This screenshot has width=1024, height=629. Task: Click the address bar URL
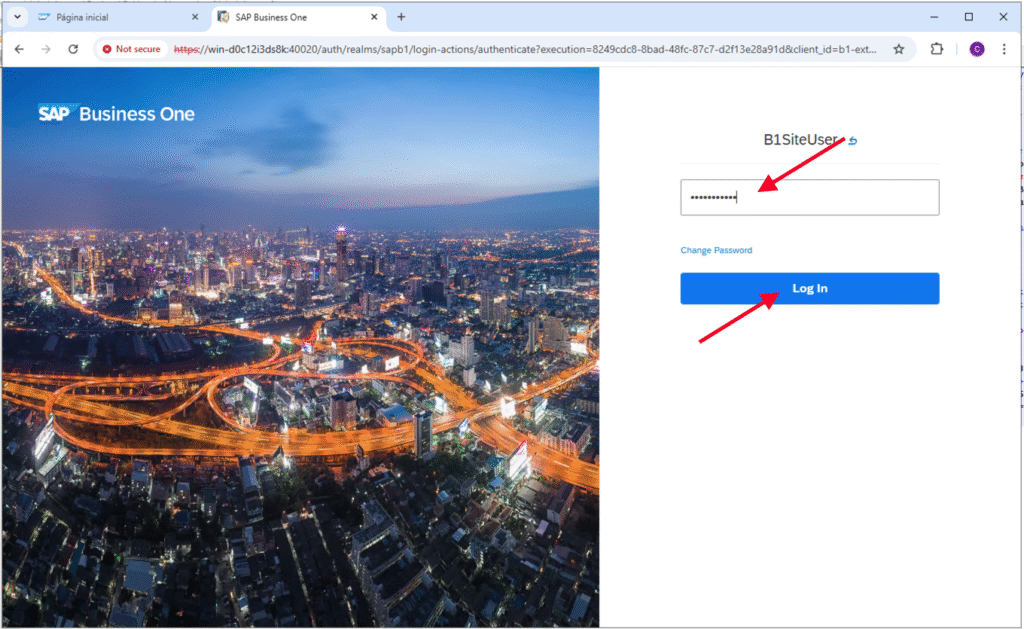pyautogui.click(x=520, y=49)
